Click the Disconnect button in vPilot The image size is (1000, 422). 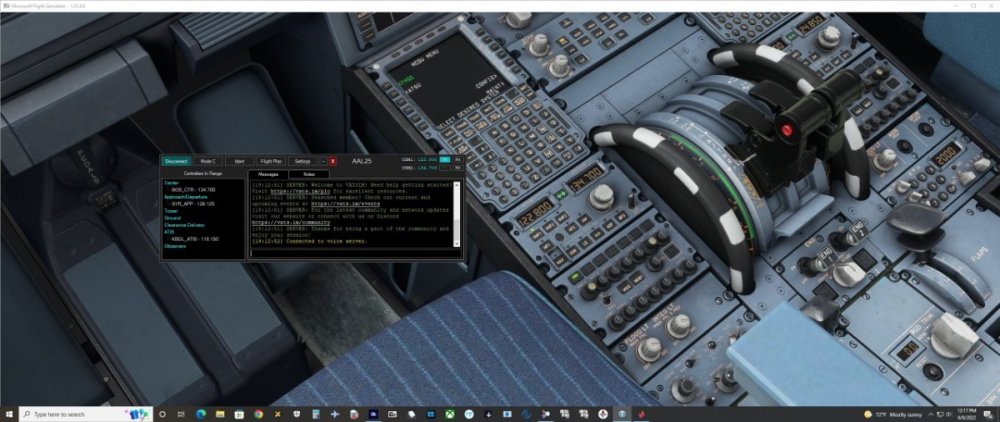175,161
